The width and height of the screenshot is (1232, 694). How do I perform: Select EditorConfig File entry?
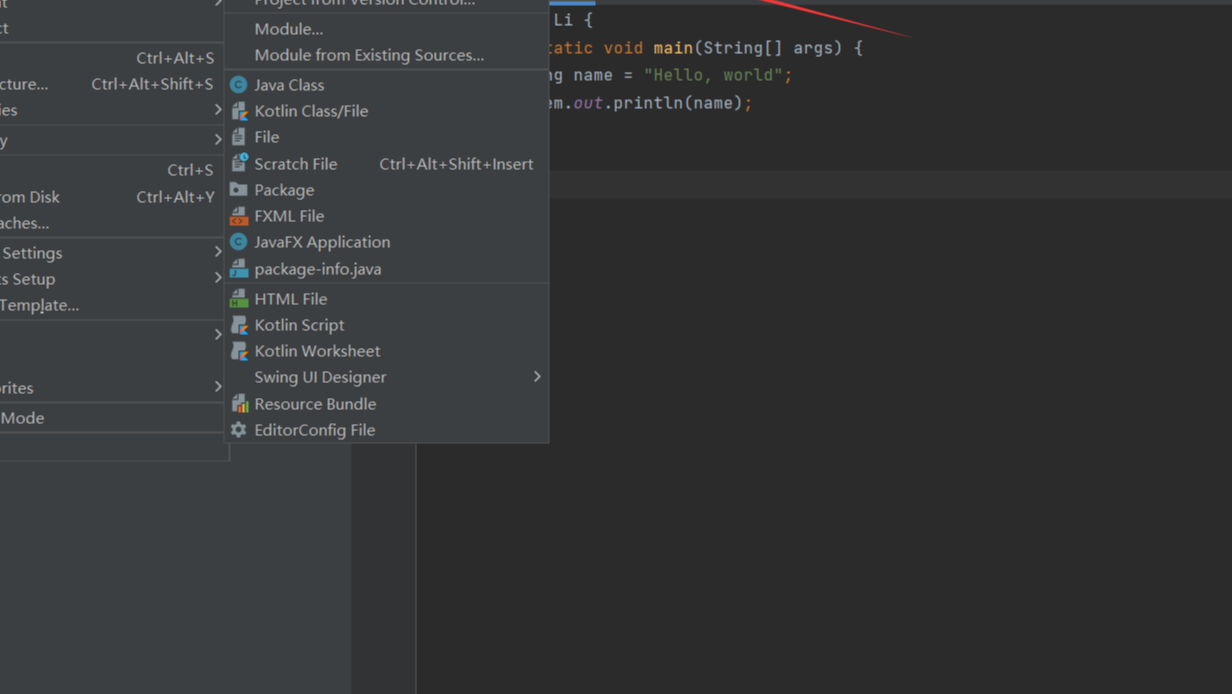pos(386,430)
